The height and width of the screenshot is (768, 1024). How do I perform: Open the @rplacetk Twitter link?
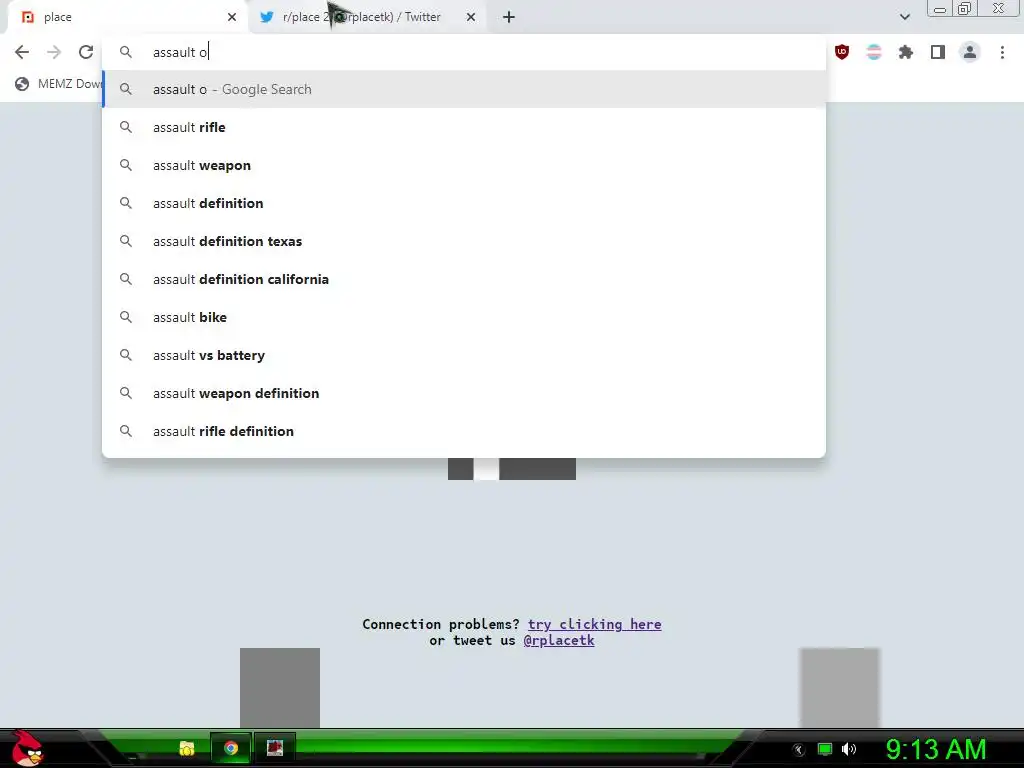[559, 641]
